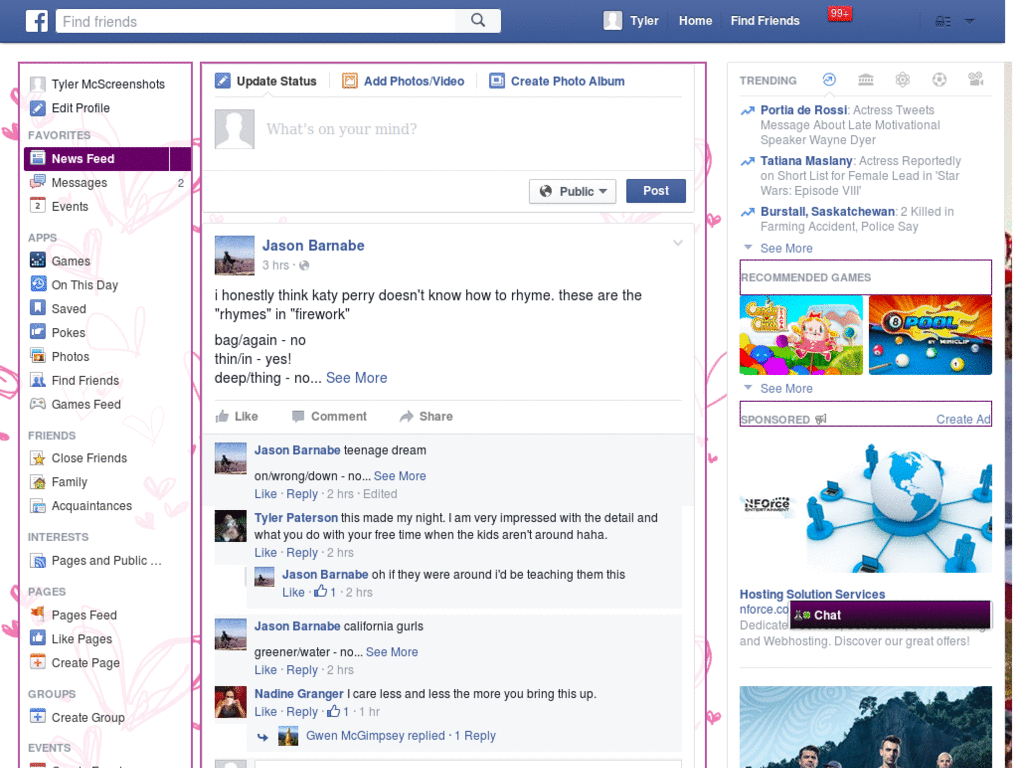The height and width of the screenshot is (768, 1024).
Task: Click Jason Barnabe's name on the post
Action: tap(313, 246)
